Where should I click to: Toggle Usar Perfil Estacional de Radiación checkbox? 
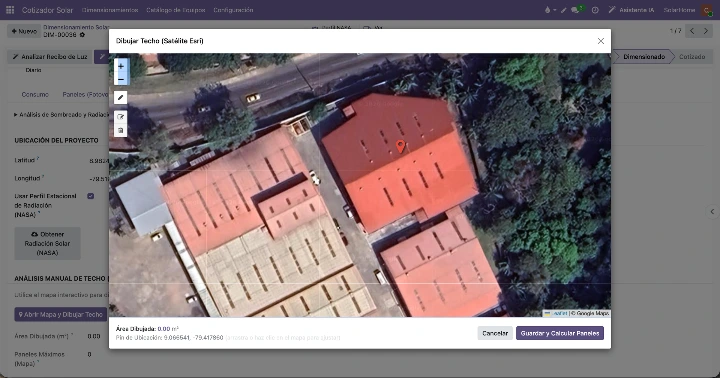[90, 196]
